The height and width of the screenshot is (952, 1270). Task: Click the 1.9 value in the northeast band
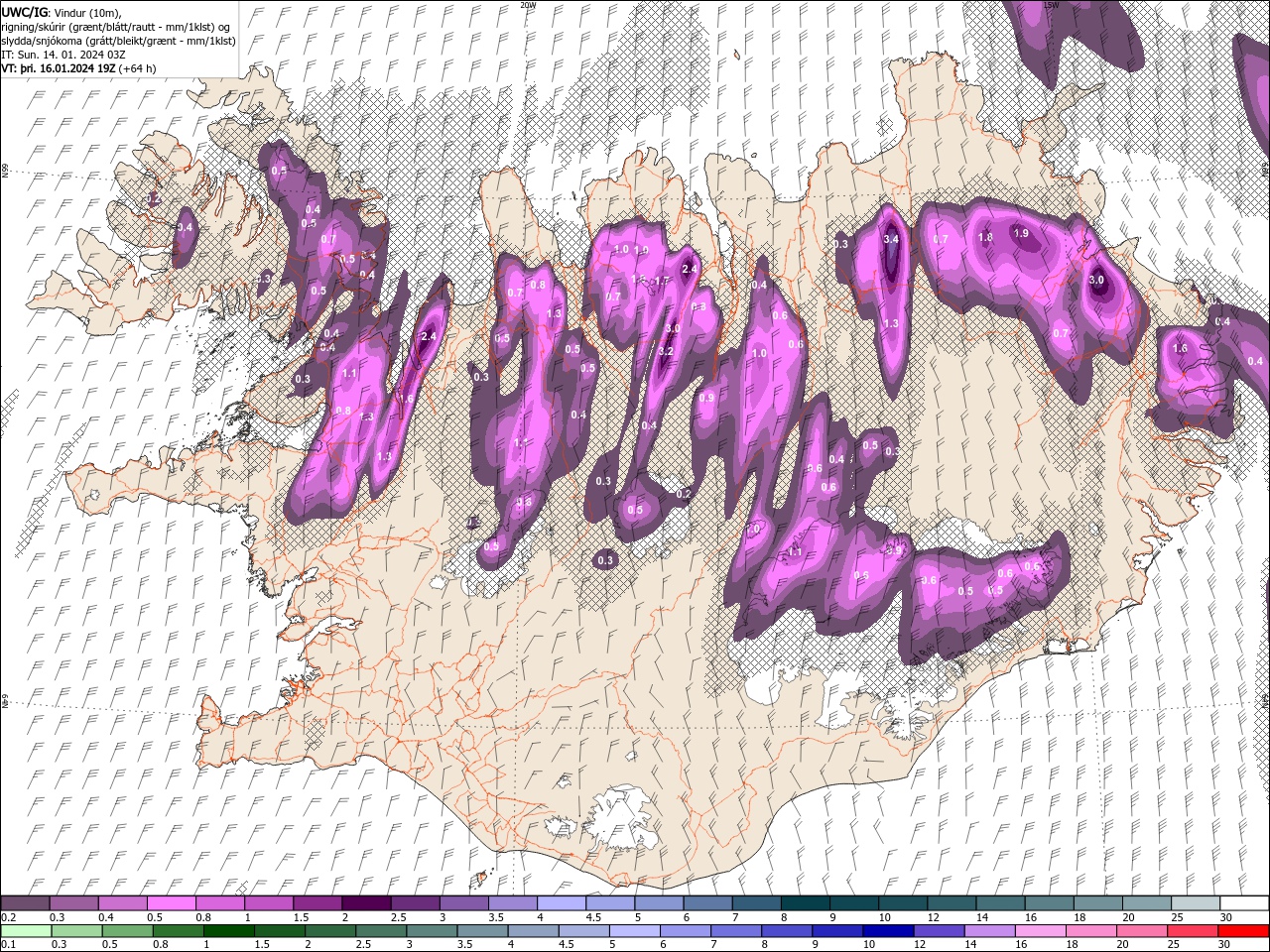pyautogui.click(x=1021, y=233)
